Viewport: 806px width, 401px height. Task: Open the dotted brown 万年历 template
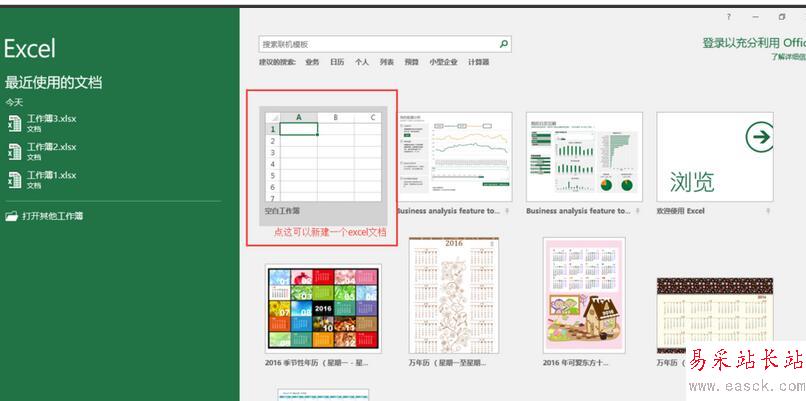click(x=715, y=315)
